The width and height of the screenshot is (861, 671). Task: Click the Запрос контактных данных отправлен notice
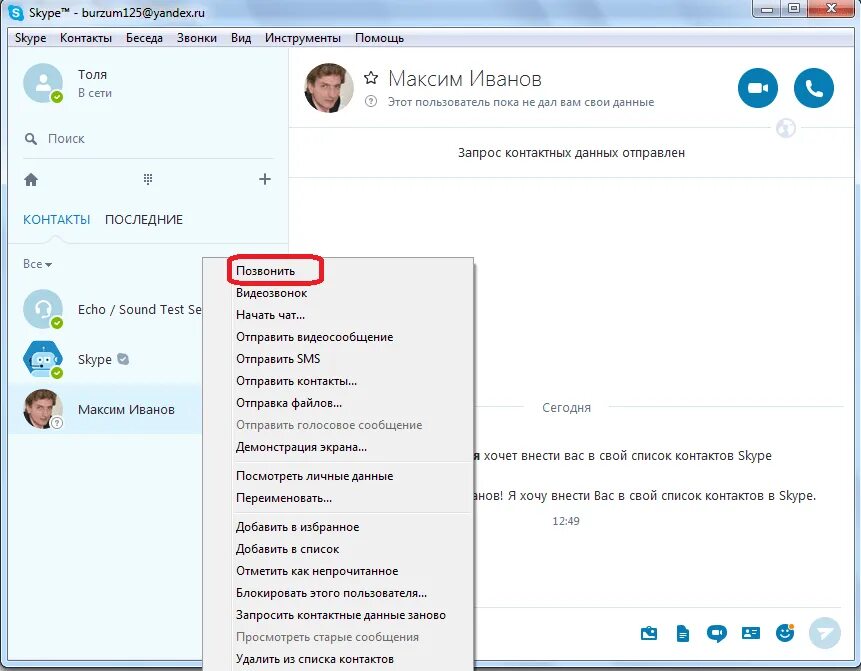click(x=571, y=153)
